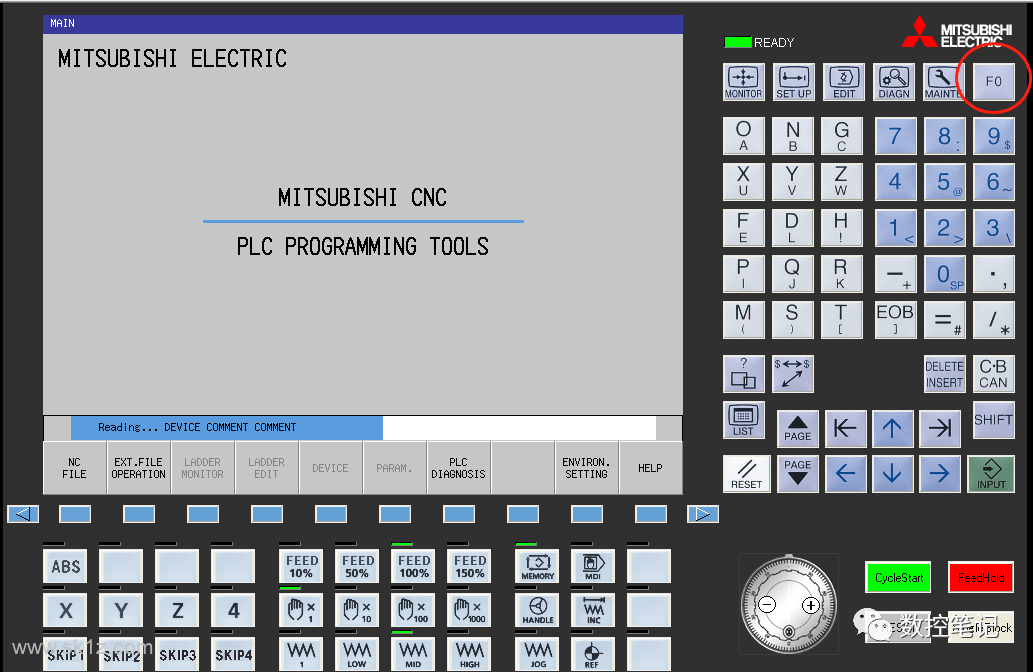Viewport: 1033px width, 672px height.
Task: Open the NC FILE menu
Action: tap(74, 468)
